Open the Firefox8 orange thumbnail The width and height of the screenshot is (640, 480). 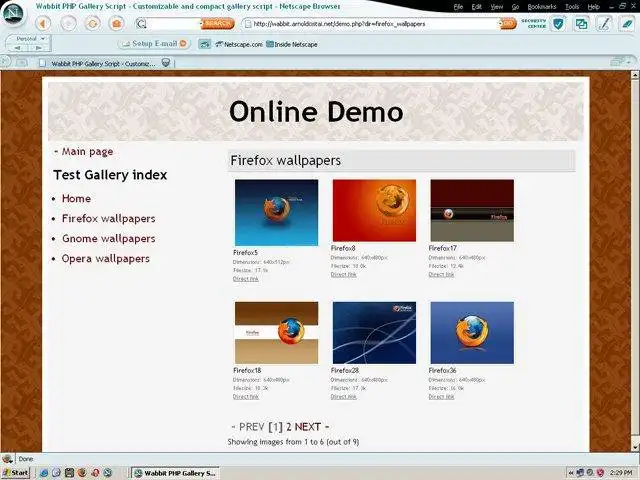374,211
